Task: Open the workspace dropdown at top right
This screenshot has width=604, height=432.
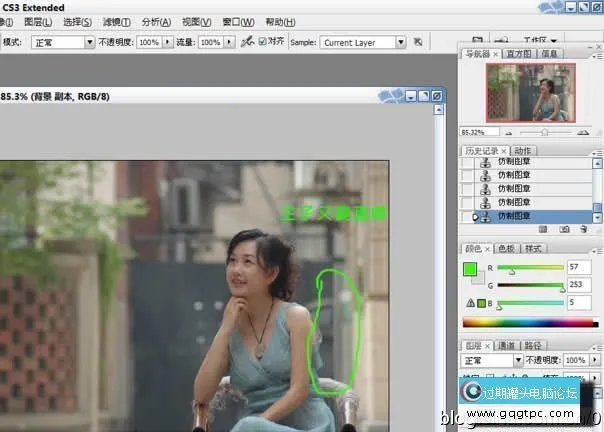Action: point(540,40)
